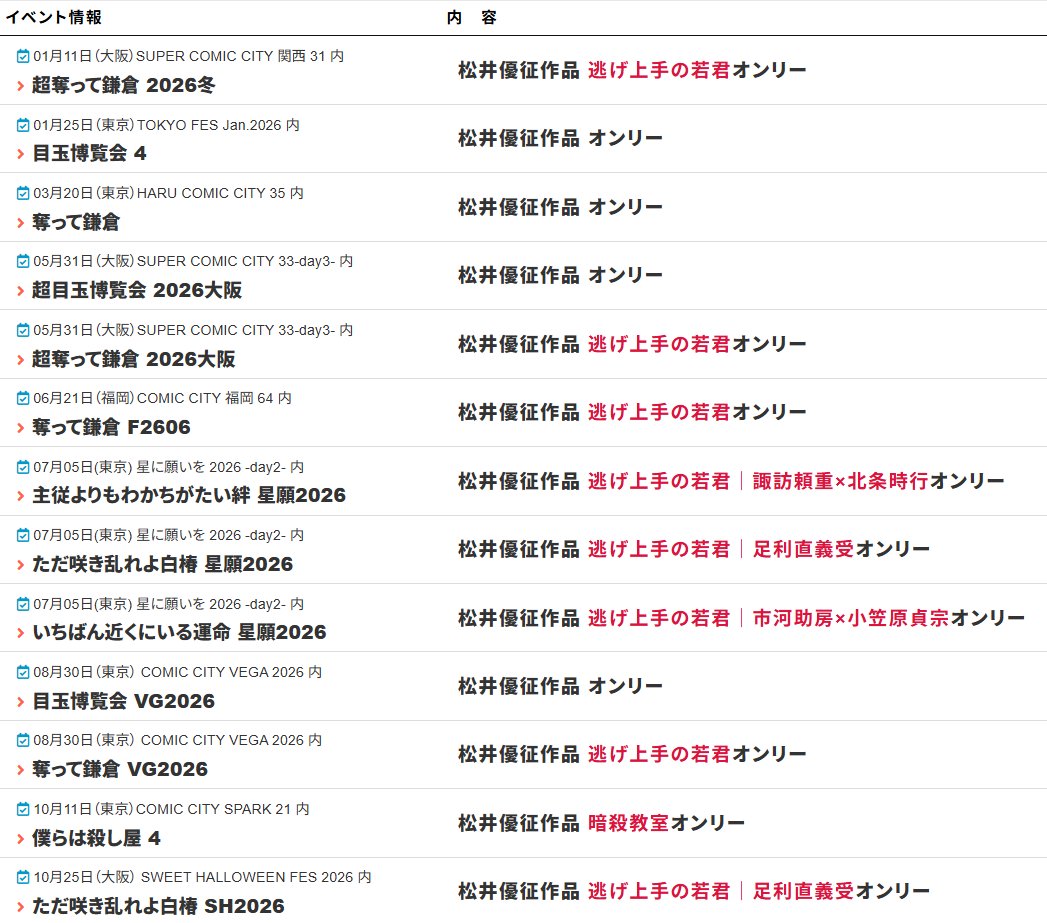Viewport: 1047px width, 923px height.
Task: Open event 奪って鎌倉 VG2026
Action: pos(120,769)
